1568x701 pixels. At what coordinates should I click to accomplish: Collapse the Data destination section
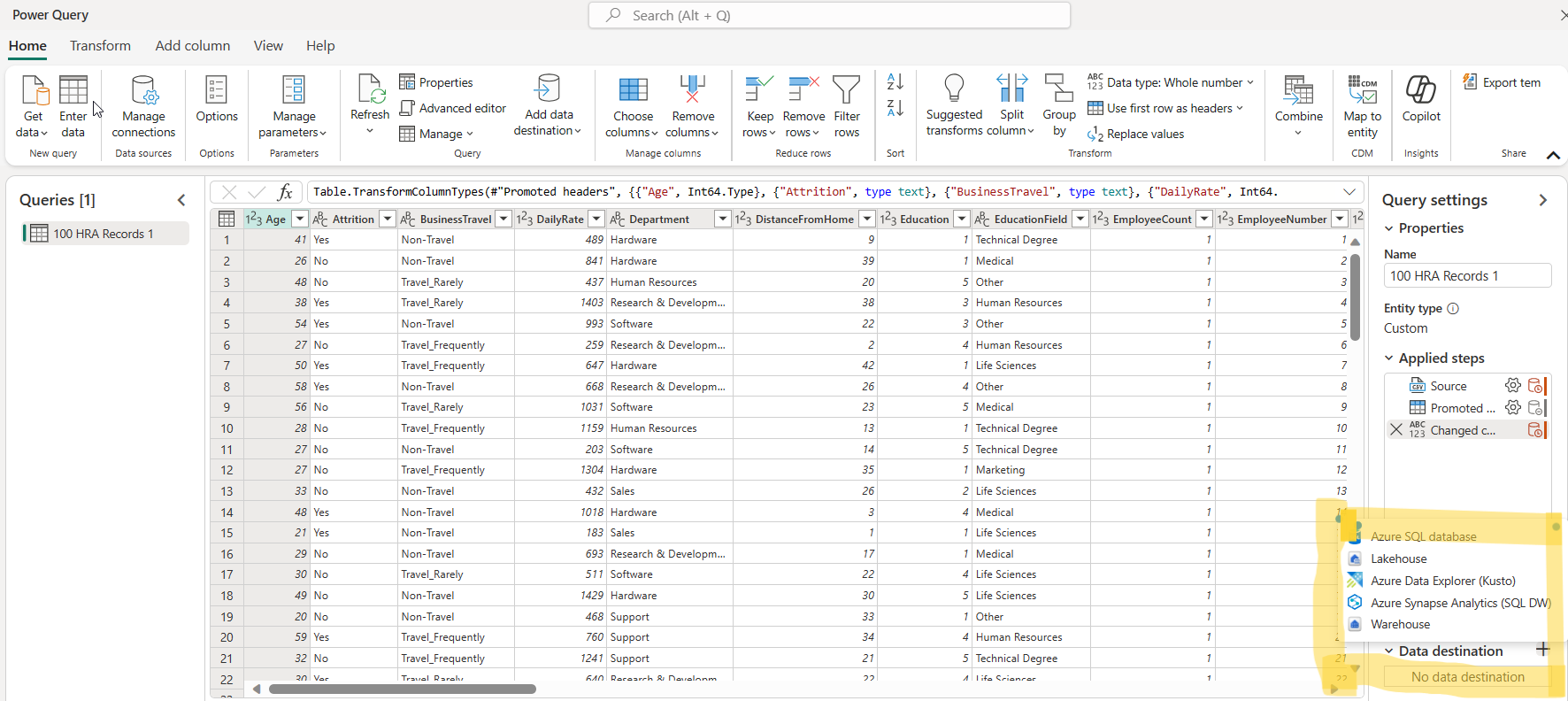pyautogui.click(x=1389, y=651)
